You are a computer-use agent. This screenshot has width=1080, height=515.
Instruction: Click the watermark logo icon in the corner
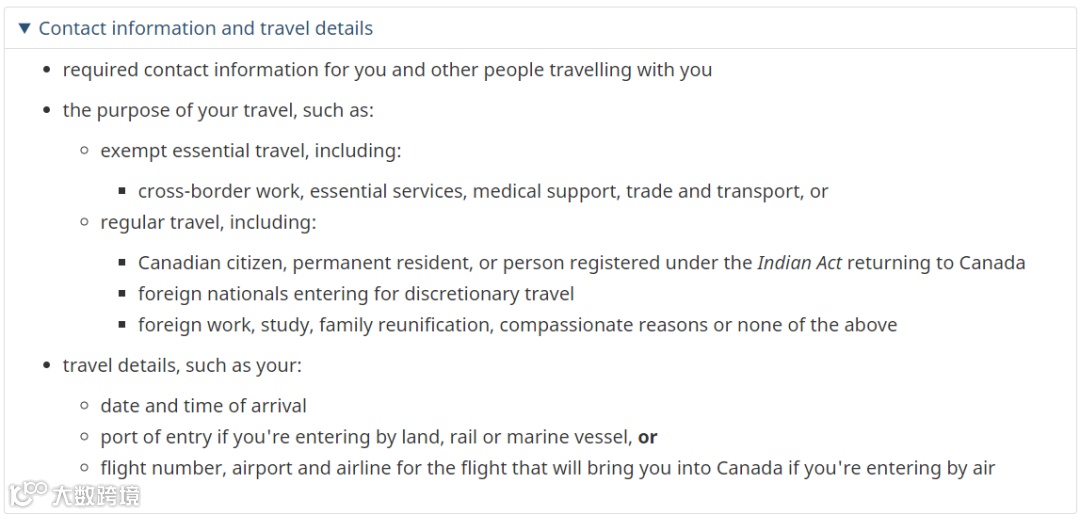click(27, 494)
